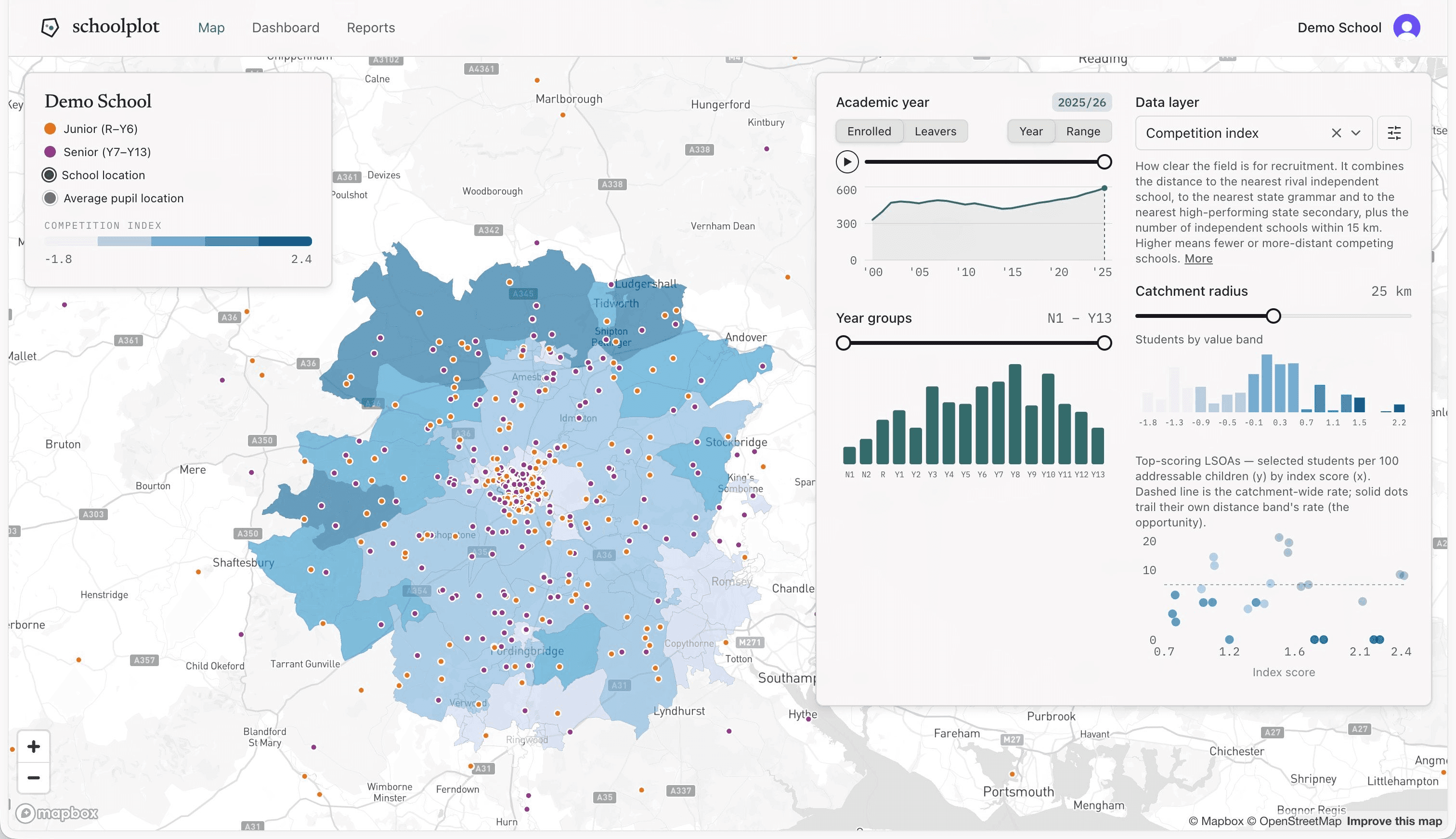Image resolution: width=1456 pixels, height=839 pixels.
Task: Click the Portsmouth map label
Action: tap(1018, 791)
